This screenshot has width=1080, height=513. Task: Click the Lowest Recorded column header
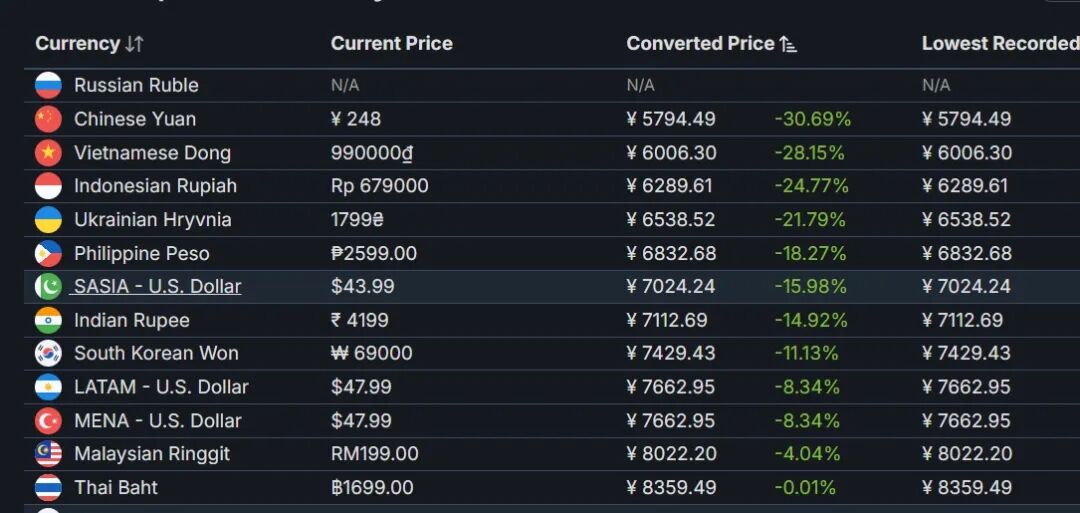pos(1001,43)
